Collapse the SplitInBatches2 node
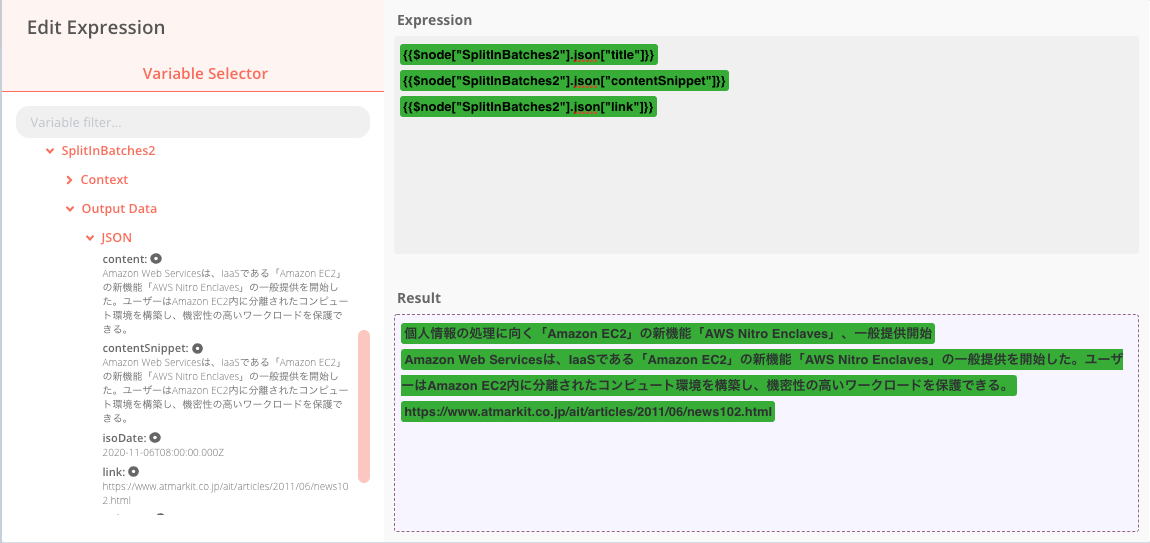The height and width of the screenshot is (543, 1150). click(x=50, y=151)
